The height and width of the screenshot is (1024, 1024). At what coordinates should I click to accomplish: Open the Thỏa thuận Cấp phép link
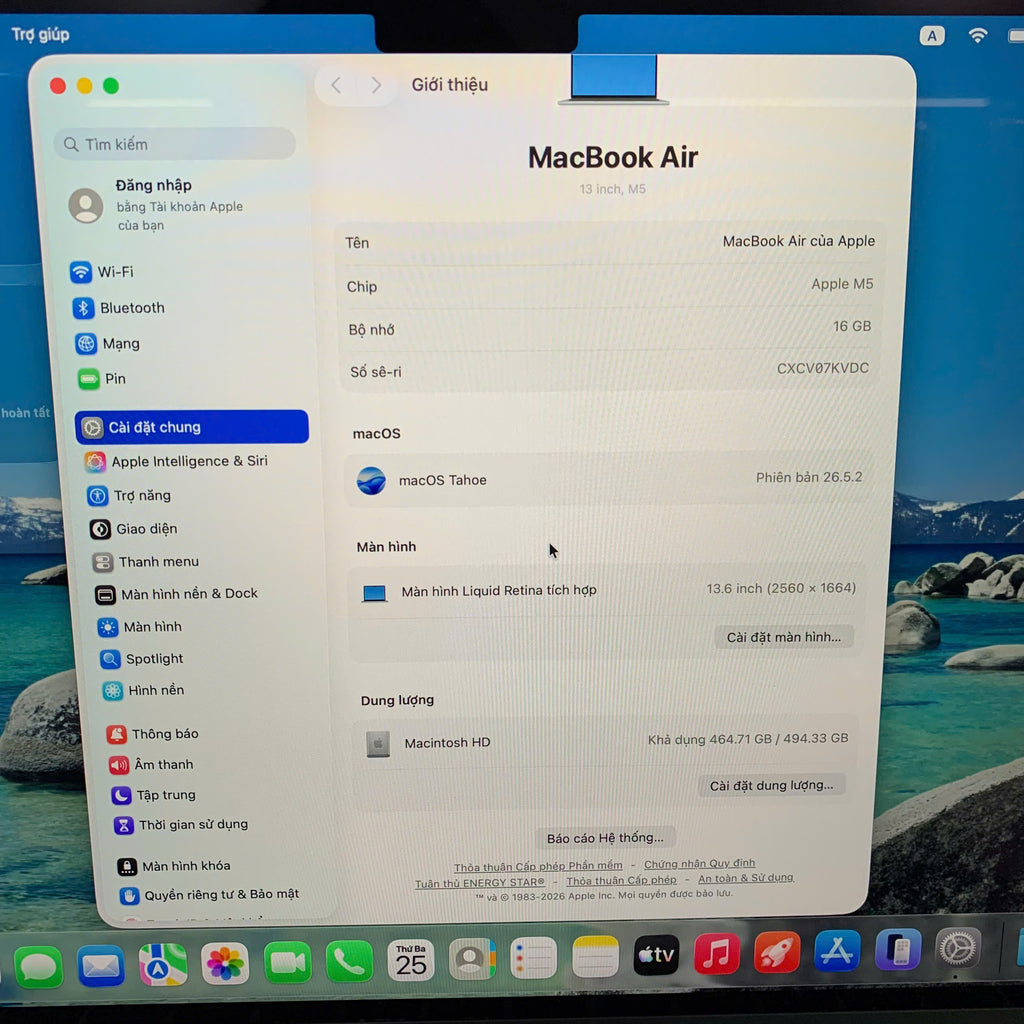[621, 880]
